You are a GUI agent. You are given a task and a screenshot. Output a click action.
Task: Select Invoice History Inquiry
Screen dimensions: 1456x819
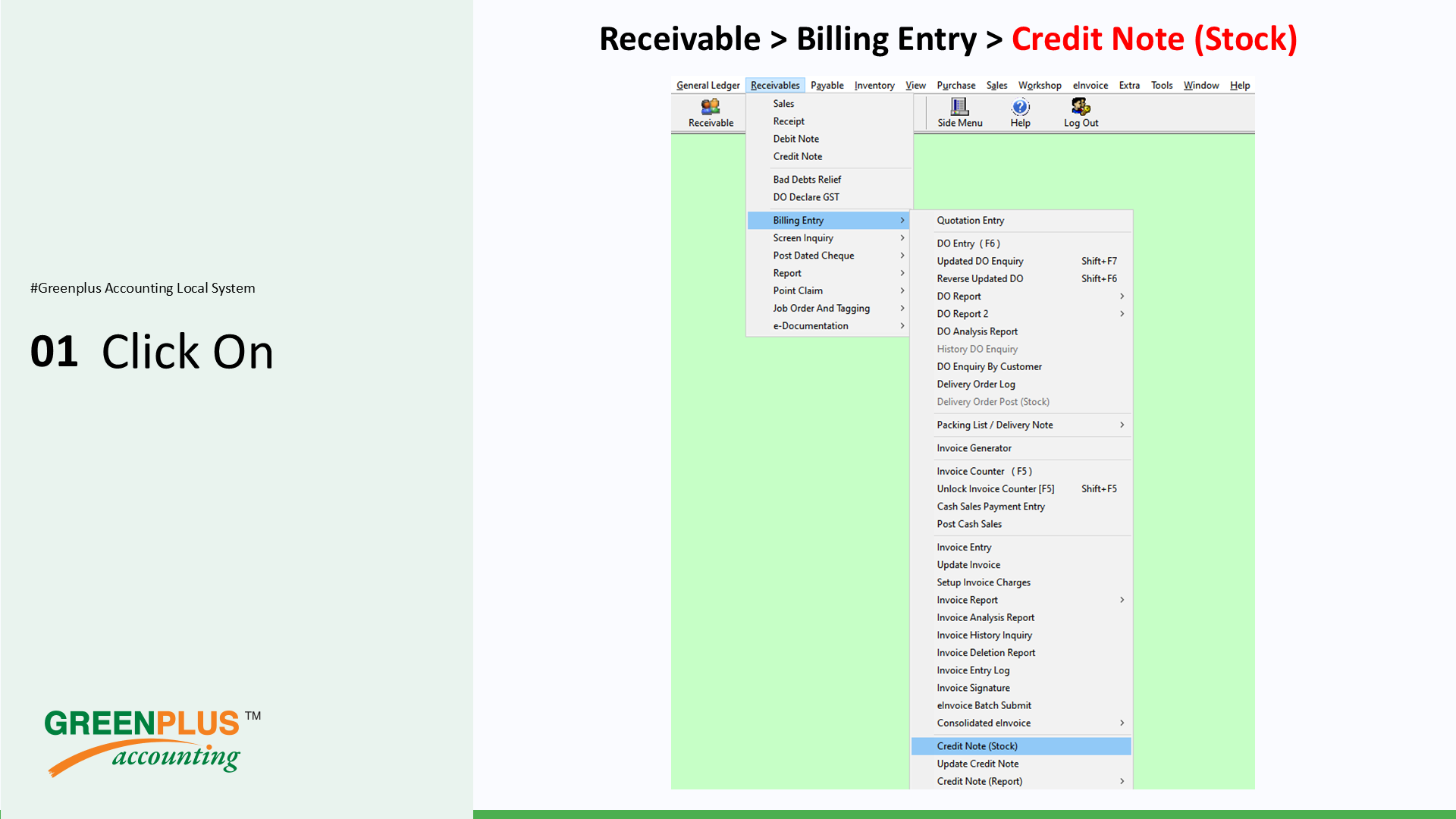[x=1021, y=635]
